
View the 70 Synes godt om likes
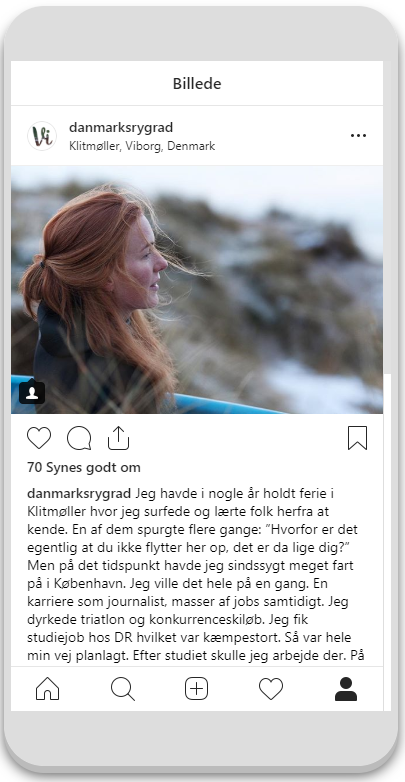(x=84, y=468)
